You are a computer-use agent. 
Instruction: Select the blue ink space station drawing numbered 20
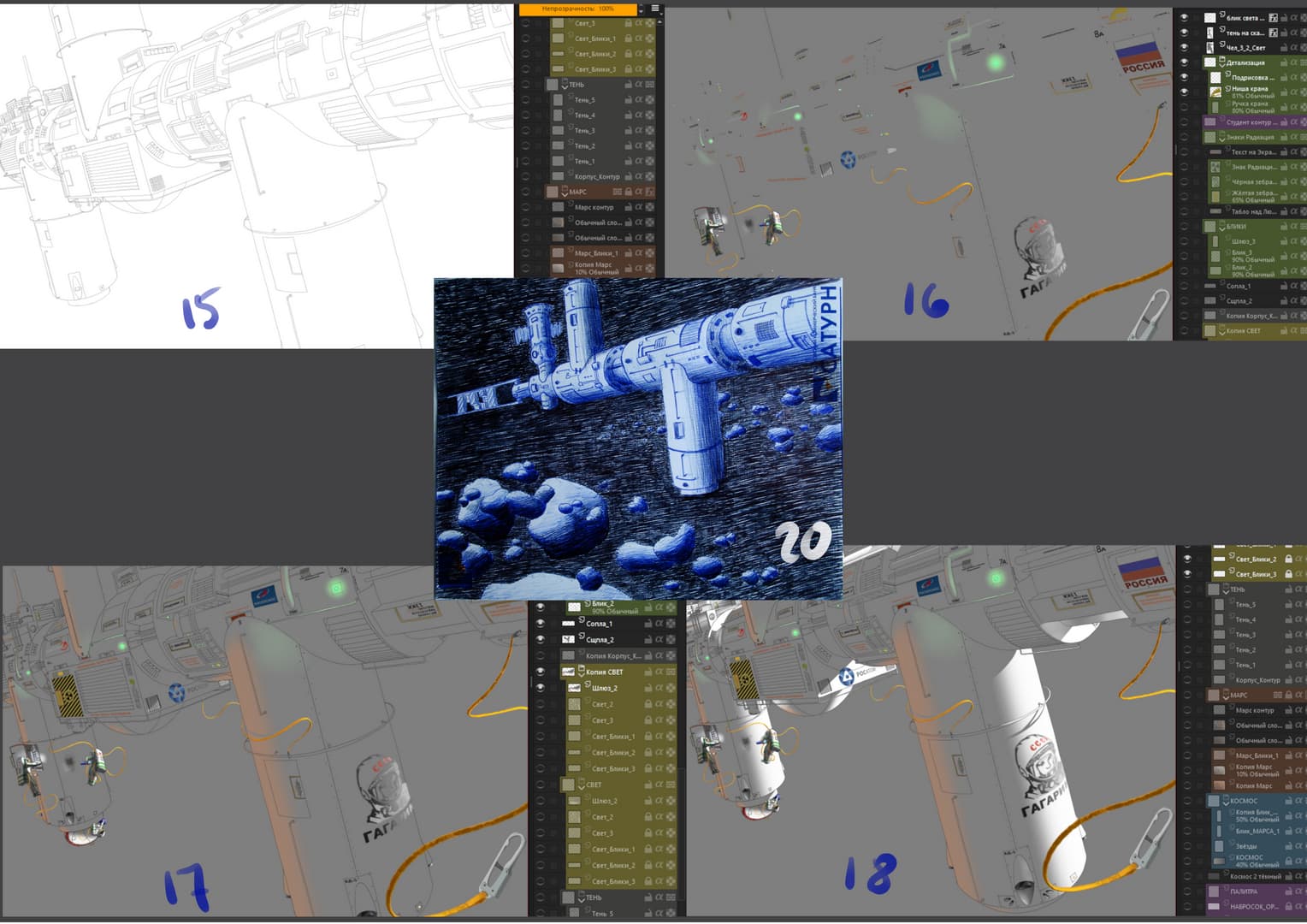click(638, 438)
